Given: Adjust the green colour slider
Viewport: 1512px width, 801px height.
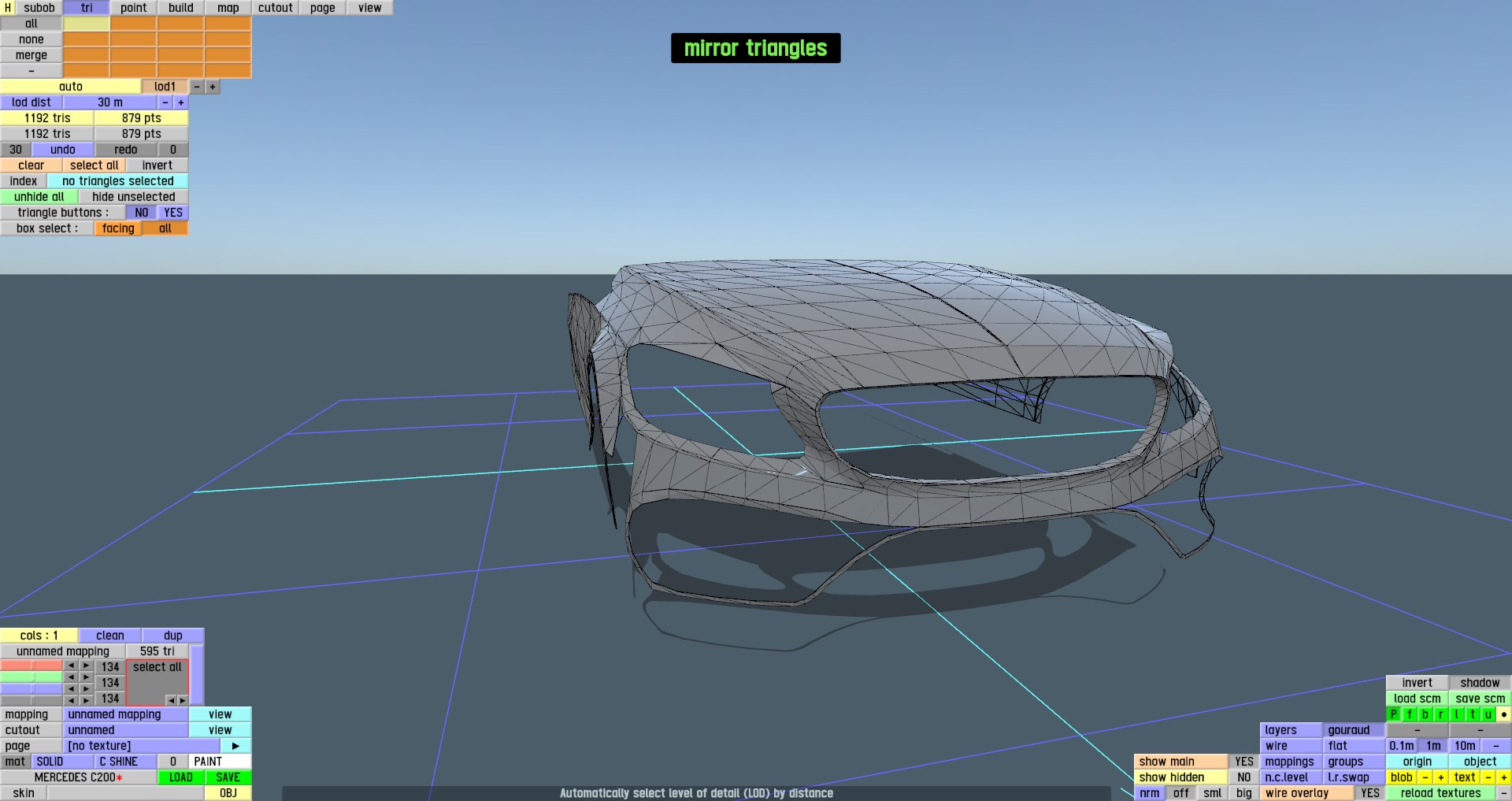Looking at the screenshot, I should click(x=31, y=677).
